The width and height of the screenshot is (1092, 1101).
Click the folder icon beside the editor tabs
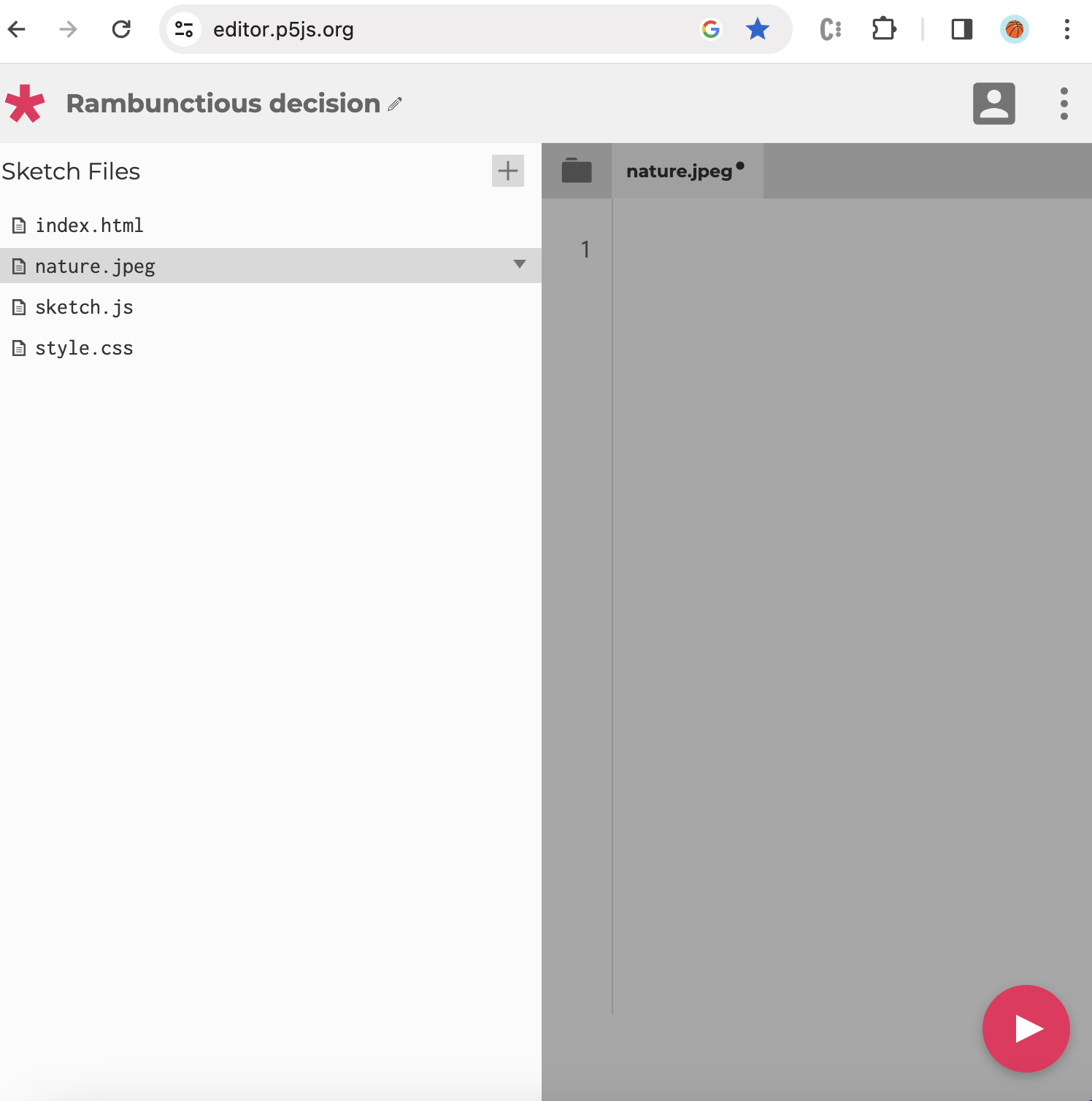click(x=576, y=170)
